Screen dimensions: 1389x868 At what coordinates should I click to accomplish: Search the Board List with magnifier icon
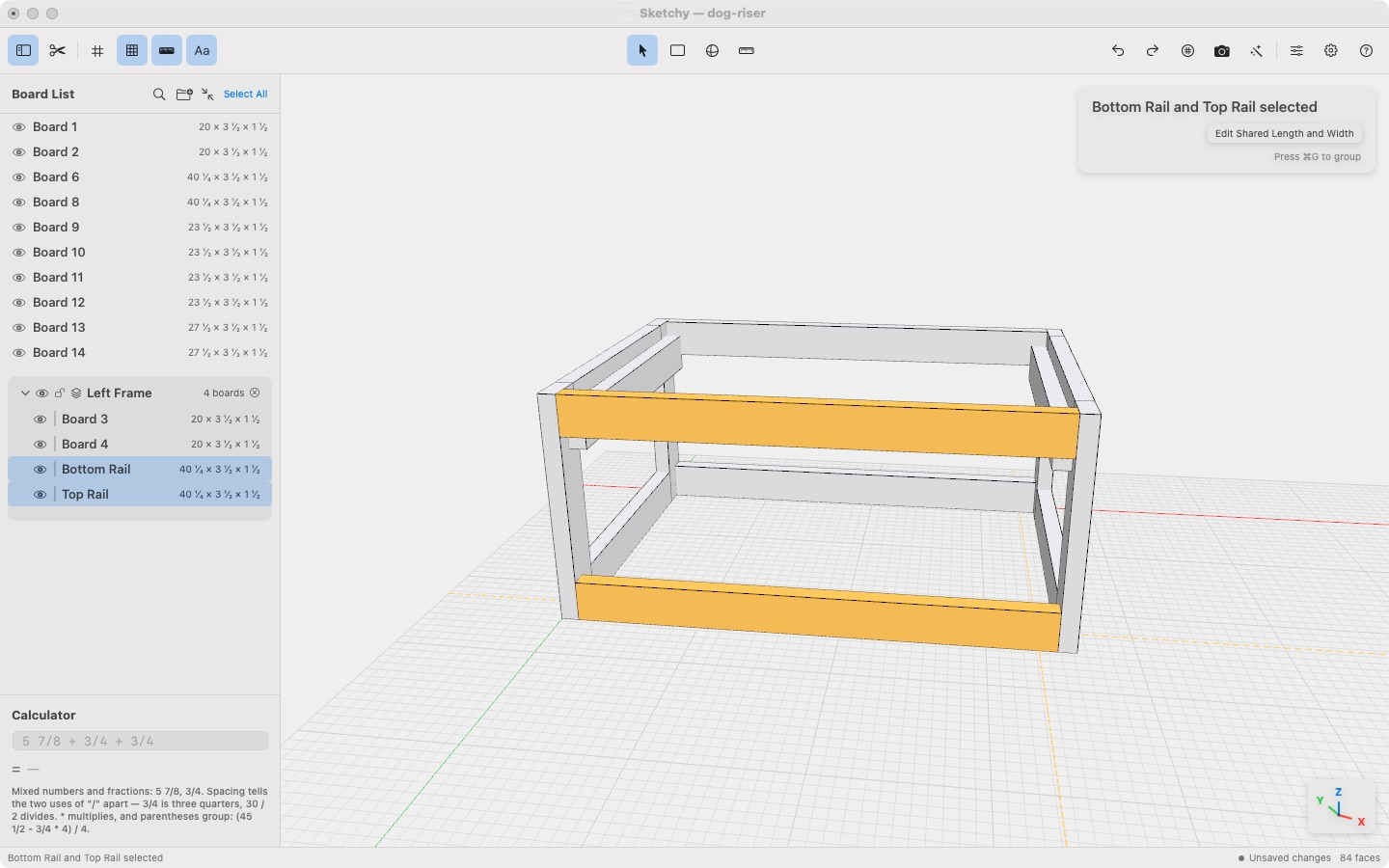click(x=159, y=94)
